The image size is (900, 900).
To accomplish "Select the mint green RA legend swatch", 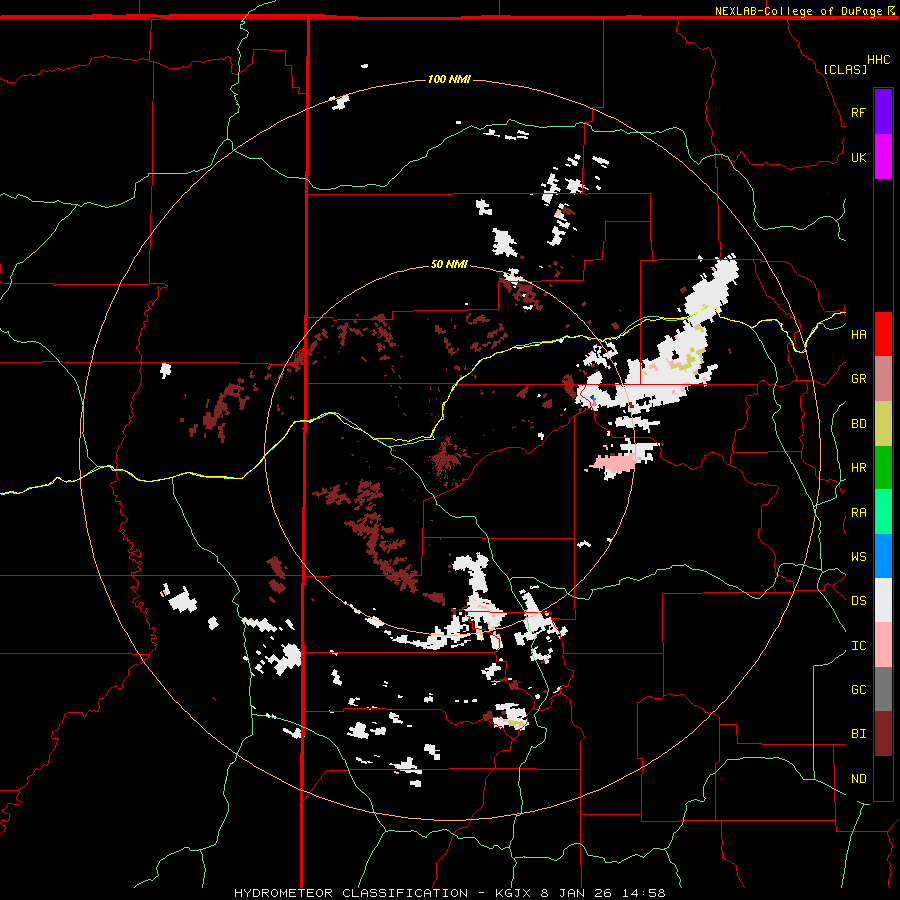I will tap(883, 512).
